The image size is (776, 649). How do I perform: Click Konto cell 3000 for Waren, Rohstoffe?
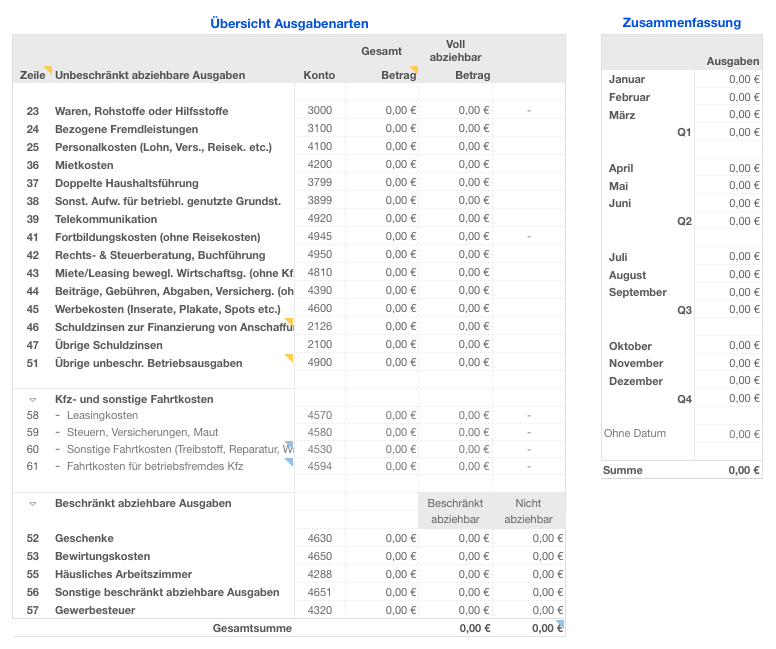click(x=320, y=110)
